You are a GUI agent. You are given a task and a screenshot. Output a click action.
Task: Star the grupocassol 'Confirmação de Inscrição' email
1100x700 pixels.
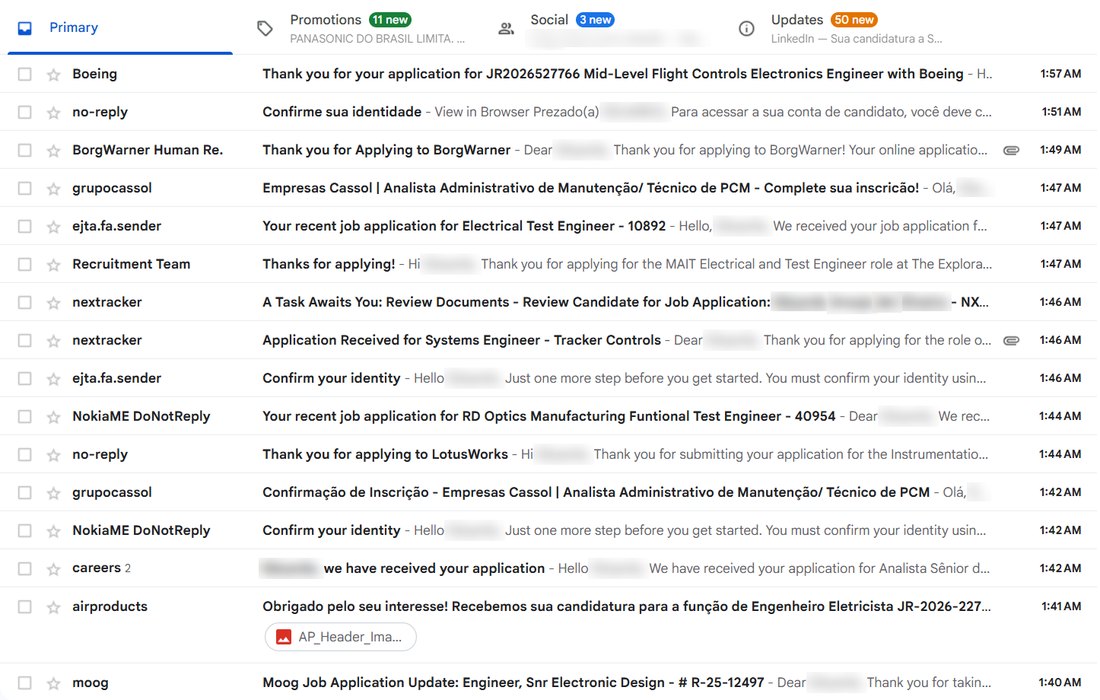(x=53, y=492)
